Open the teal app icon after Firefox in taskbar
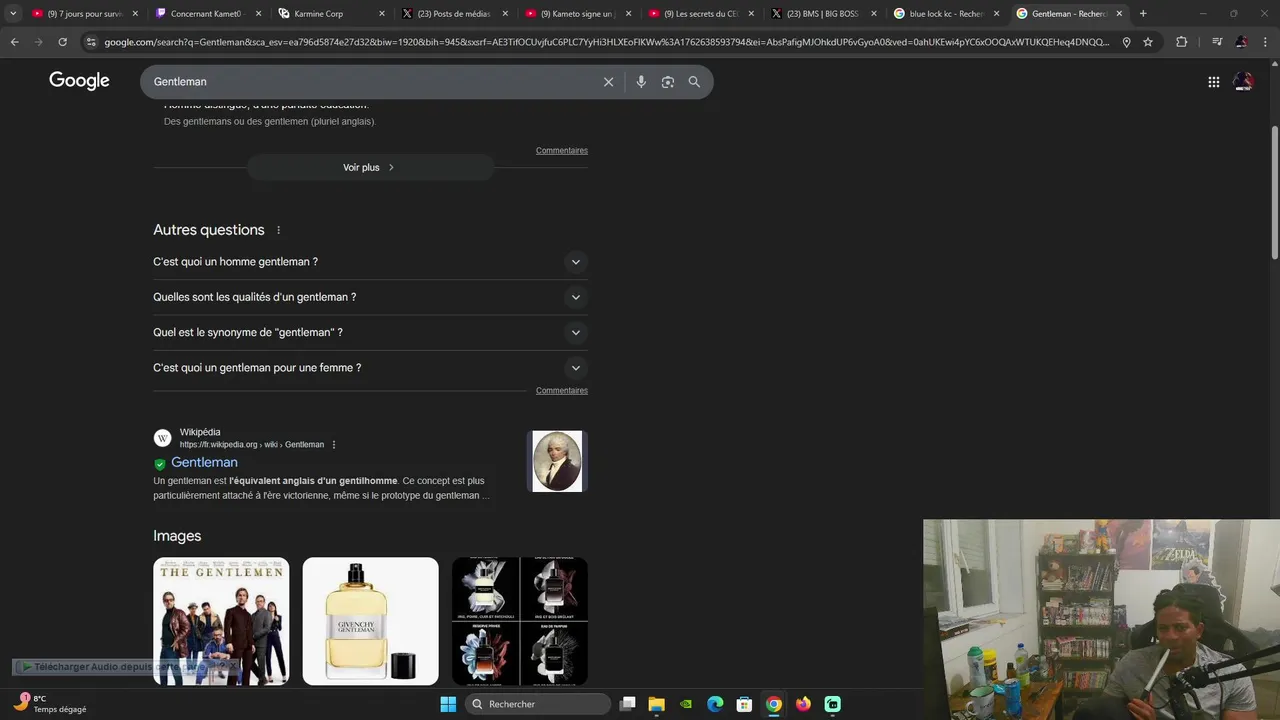The width and height of the screenshot is (1280, 720). pos(832,704)
